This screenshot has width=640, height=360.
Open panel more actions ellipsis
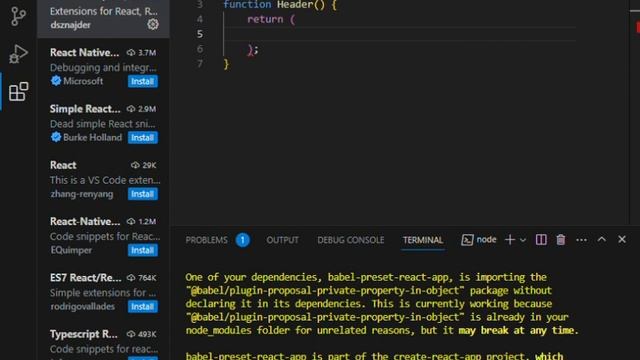point(581,240)
